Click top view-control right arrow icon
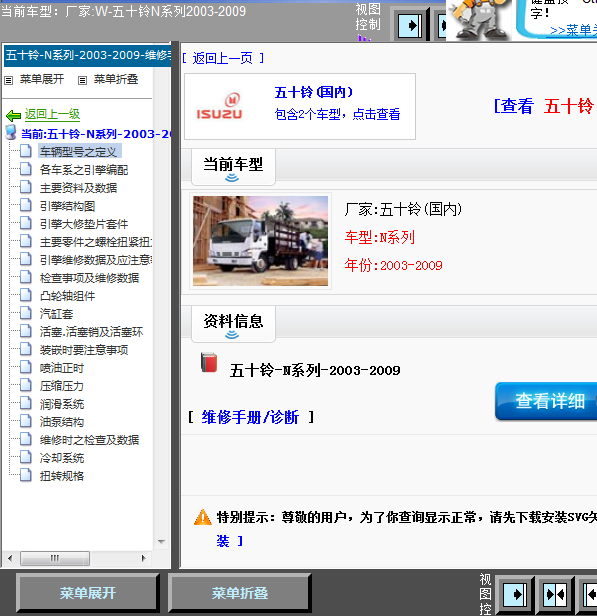 coord(410,26)
